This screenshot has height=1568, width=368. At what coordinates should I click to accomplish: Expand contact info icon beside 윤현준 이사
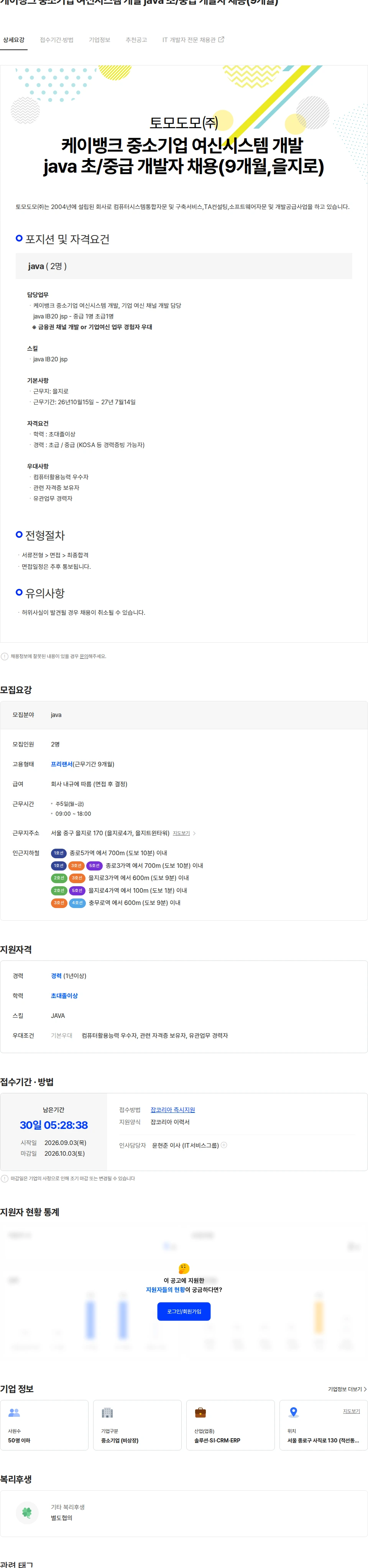point(224,1145)
